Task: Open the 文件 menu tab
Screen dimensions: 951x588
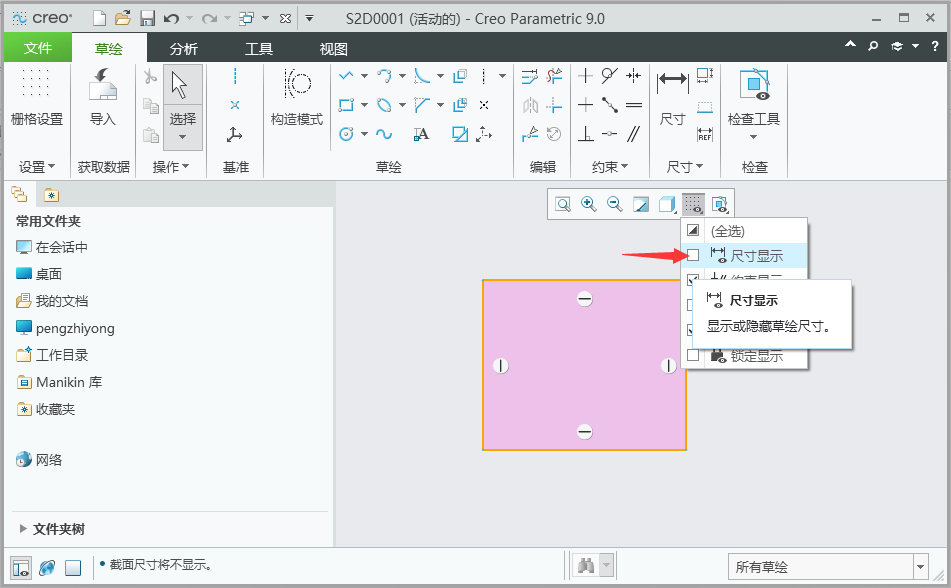Action: (x=38, y=48)
